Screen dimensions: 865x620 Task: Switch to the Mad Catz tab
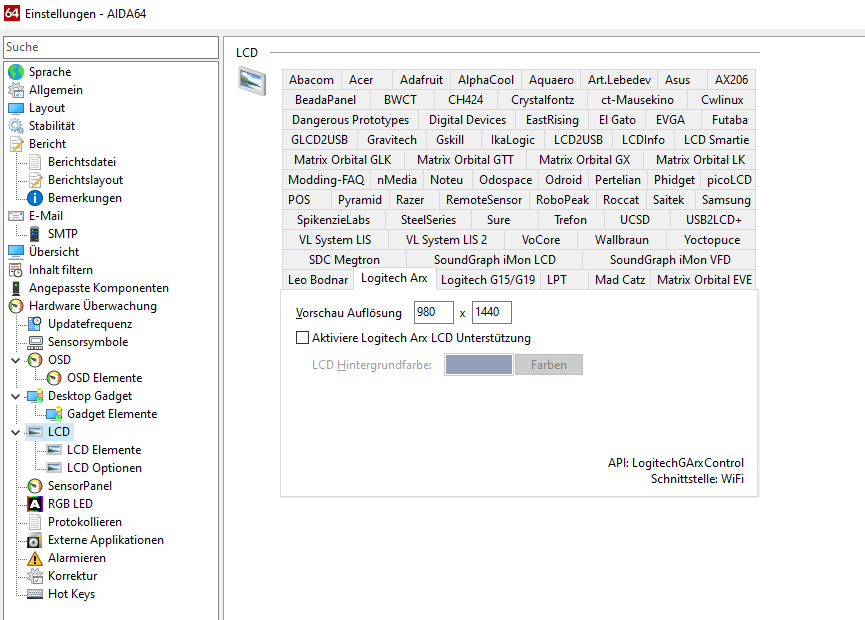pyautogui.click(x=620, y=280)
